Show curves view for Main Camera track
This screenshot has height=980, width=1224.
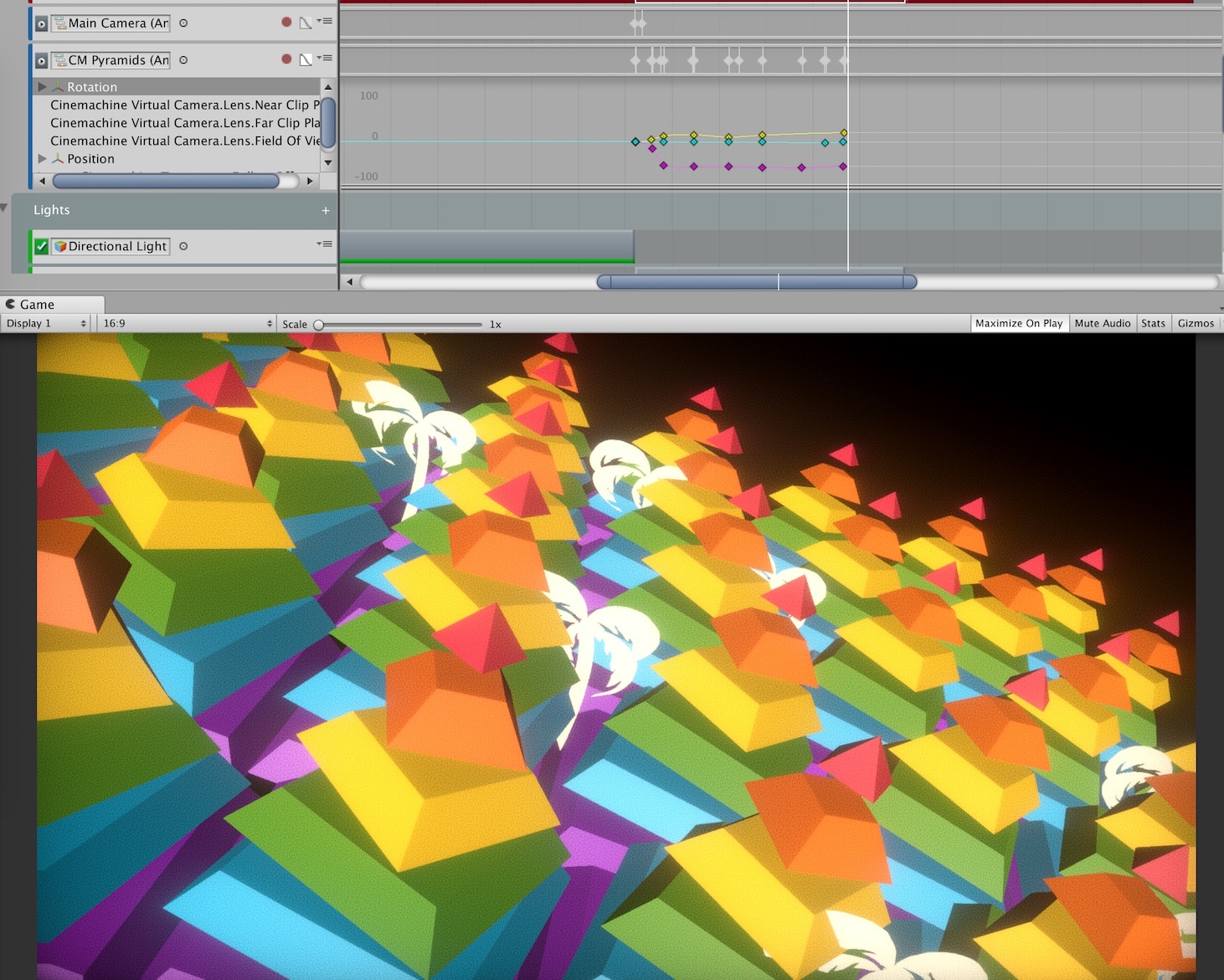tap(306, 23)
